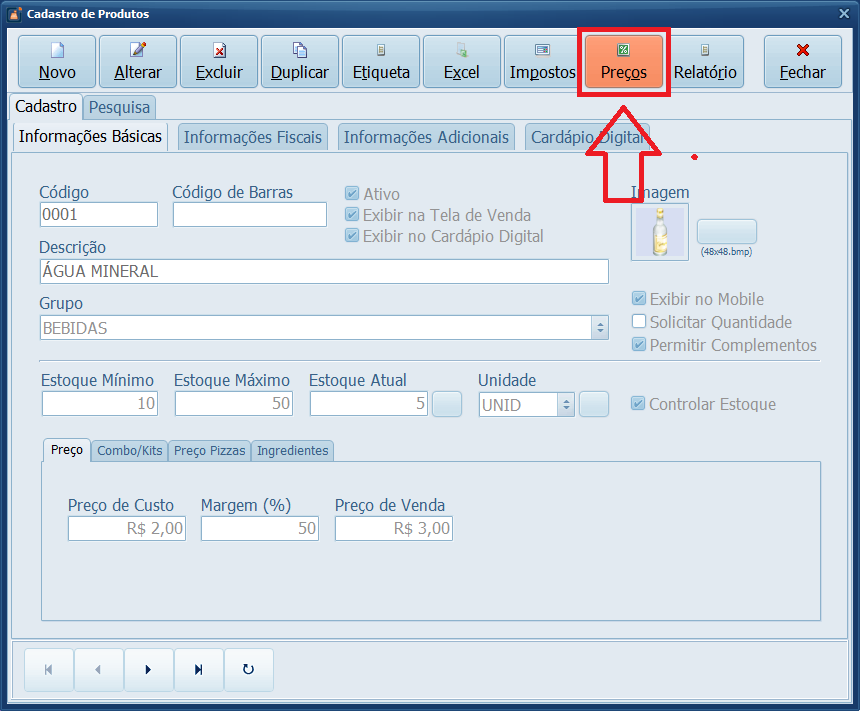Click the Novo toolbar button
860x711 pixels.
coord(57,62)
